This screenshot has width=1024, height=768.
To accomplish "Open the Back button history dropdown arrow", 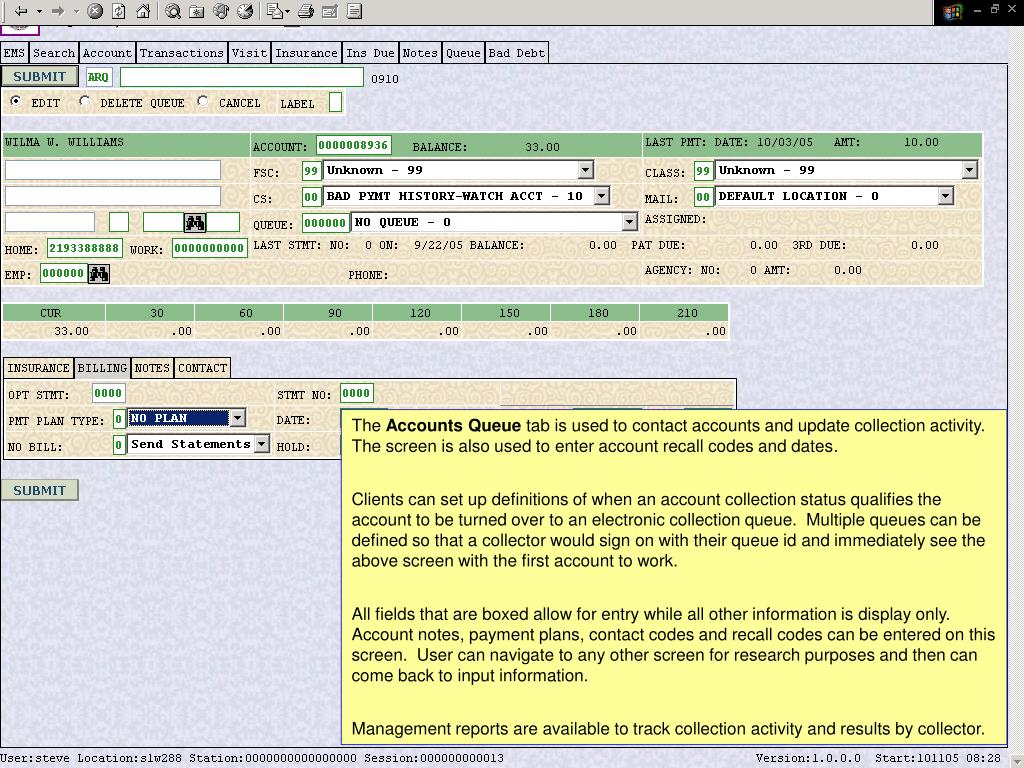I will [x=39, y=12].
